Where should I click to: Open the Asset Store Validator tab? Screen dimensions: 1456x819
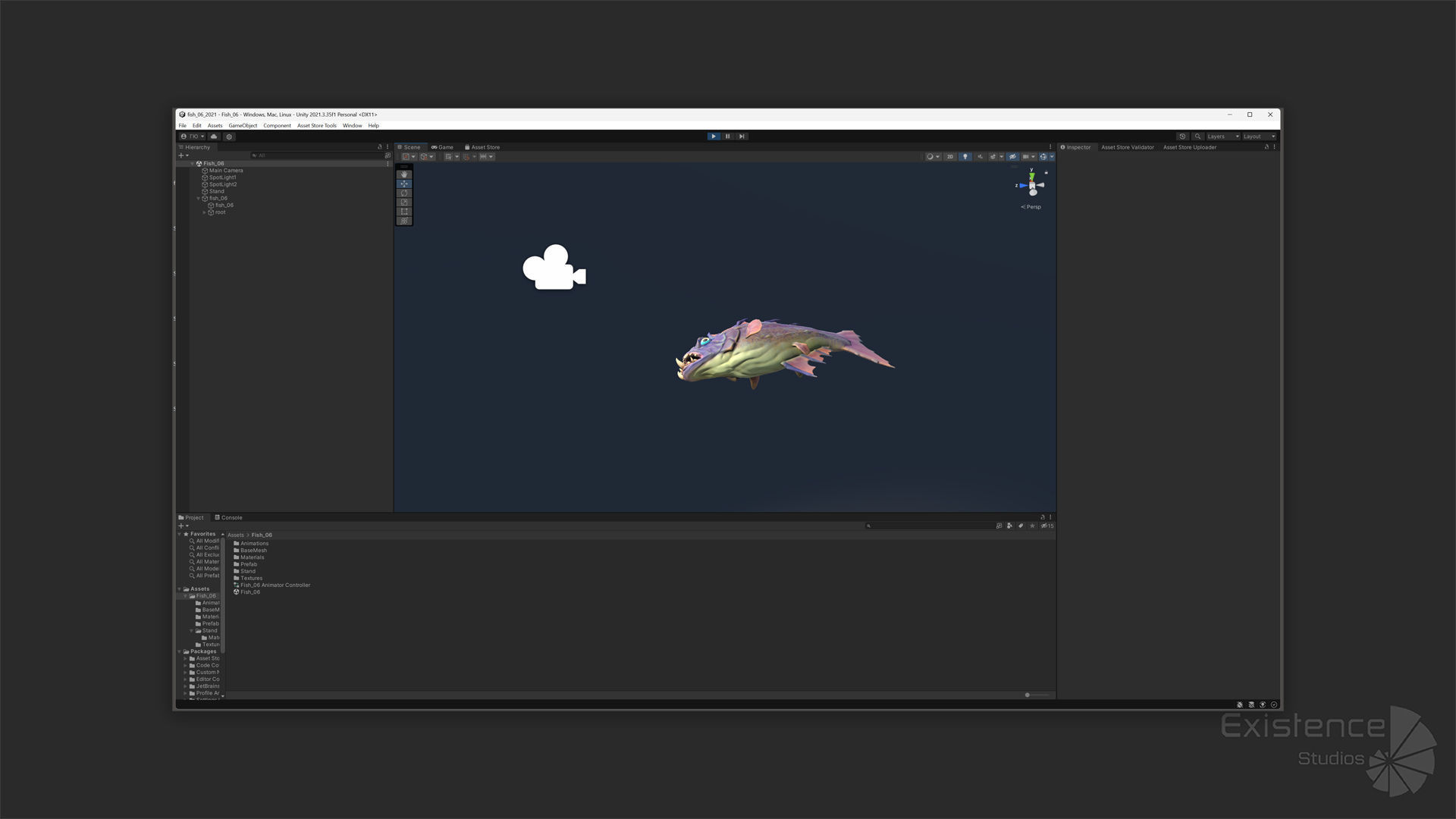coord(1127,147)
